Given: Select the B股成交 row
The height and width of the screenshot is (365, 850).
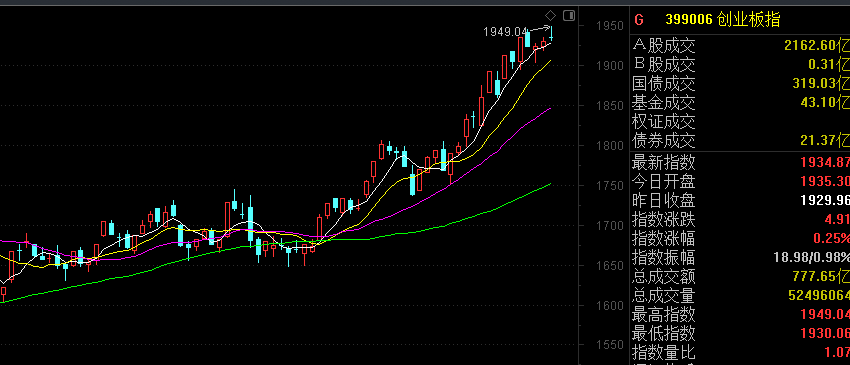Looking at the screenshot, I should pos(740,65).
